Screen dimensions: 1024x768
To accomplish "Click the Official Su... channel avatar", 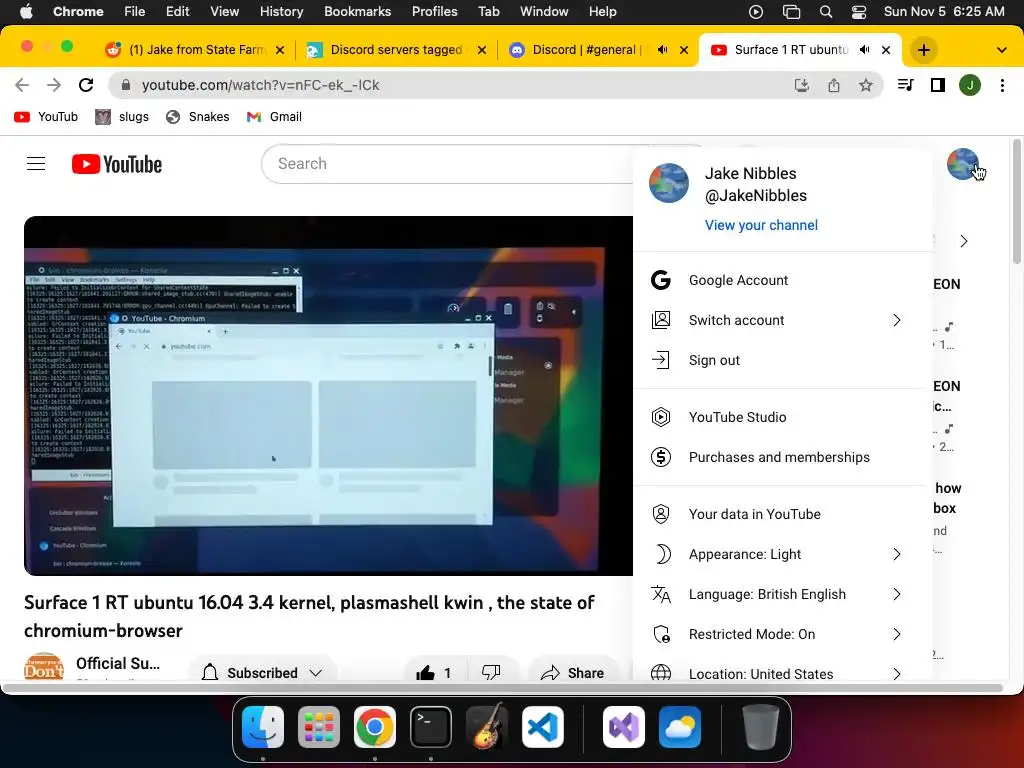I will pos(44,667).
